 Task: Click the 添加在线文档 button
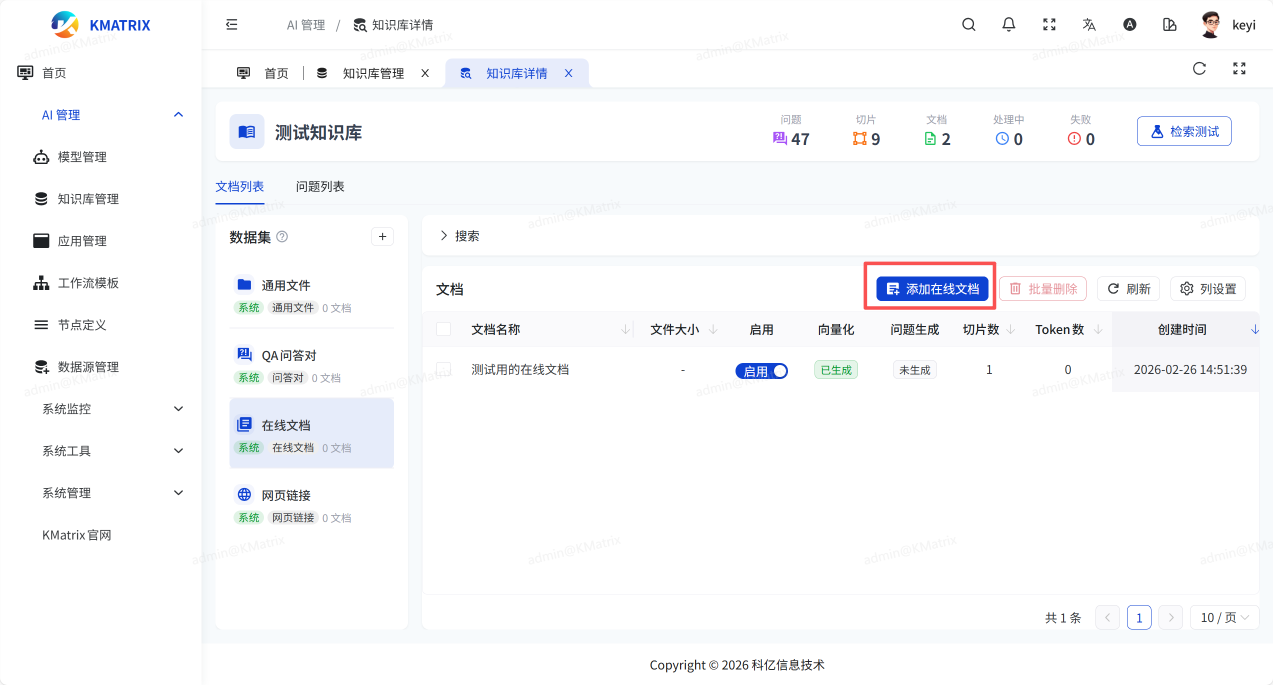tap(933, 289)
